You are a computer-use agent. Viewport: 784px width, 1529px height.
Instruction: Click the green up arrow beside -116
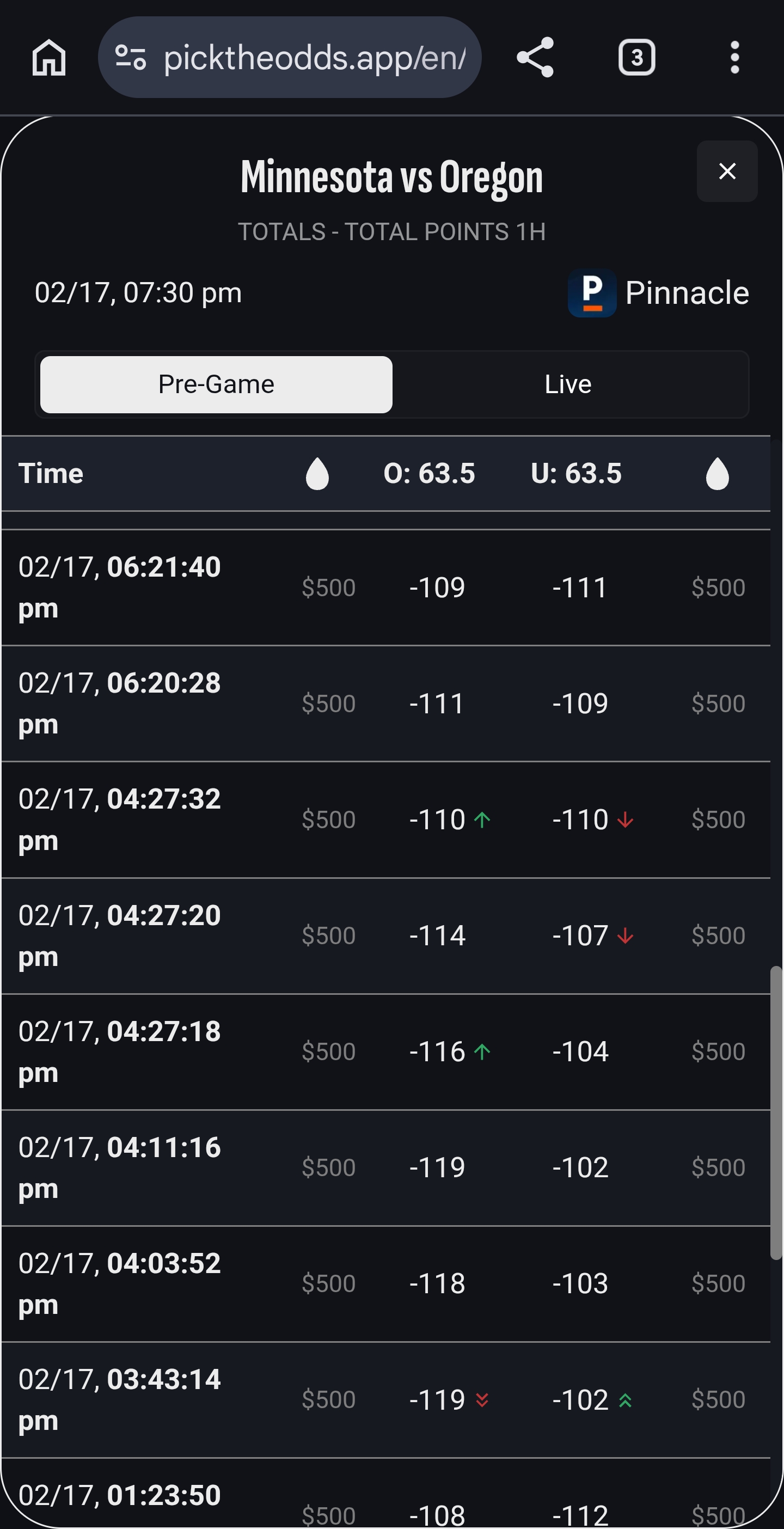[482, 1052]
